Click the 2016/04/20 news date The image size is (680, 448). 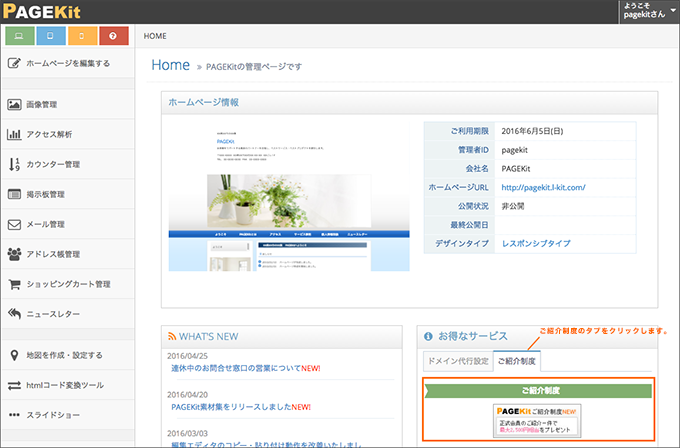(x=187, y=395)
